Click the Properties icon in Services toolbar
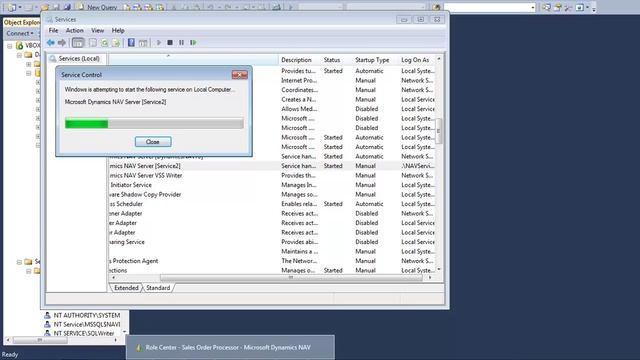 pos(93,42)
